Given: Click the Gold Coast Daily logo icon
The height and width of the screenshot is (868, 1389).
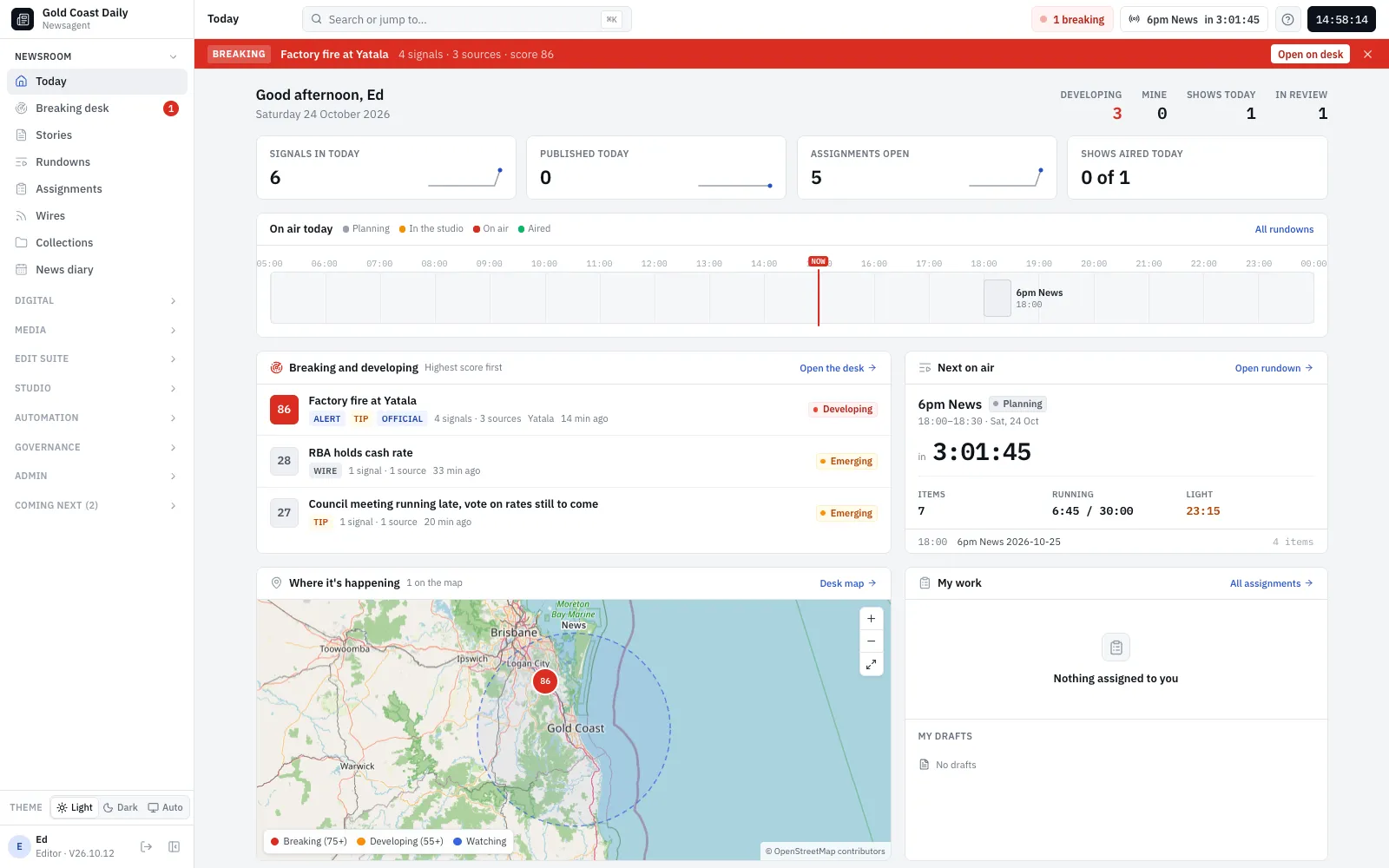Looking at the screenshot, I should coord(23,19).
